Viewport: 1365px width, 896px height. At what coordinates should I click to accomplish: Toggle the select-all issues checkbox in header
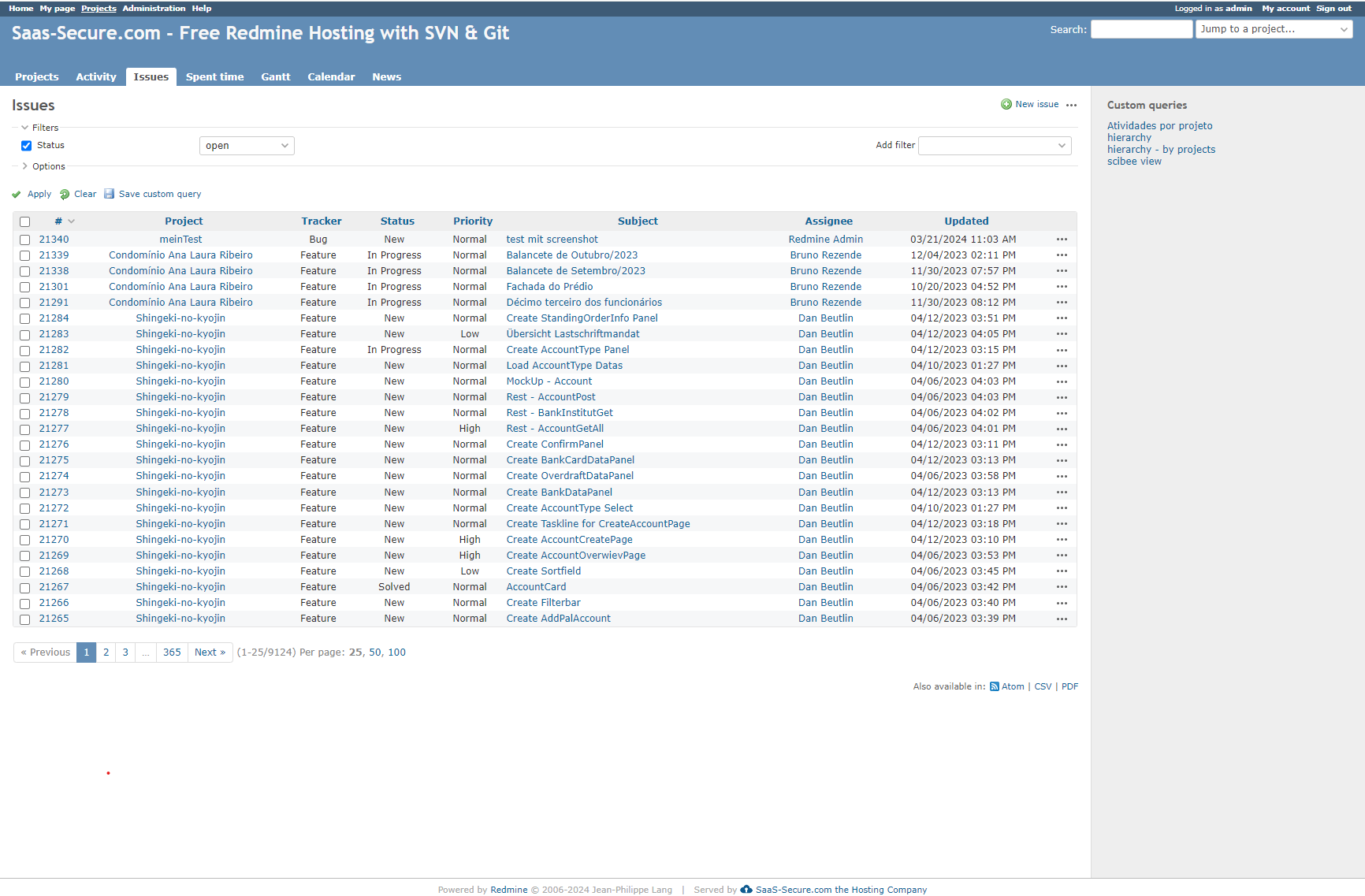24,222
